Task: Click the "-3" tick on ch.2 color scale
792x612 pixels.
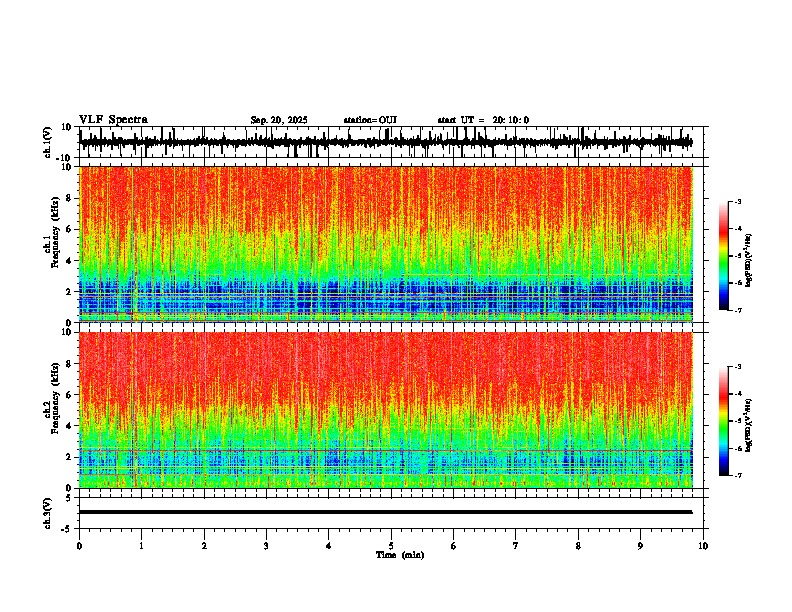Action: pos(738,367)
